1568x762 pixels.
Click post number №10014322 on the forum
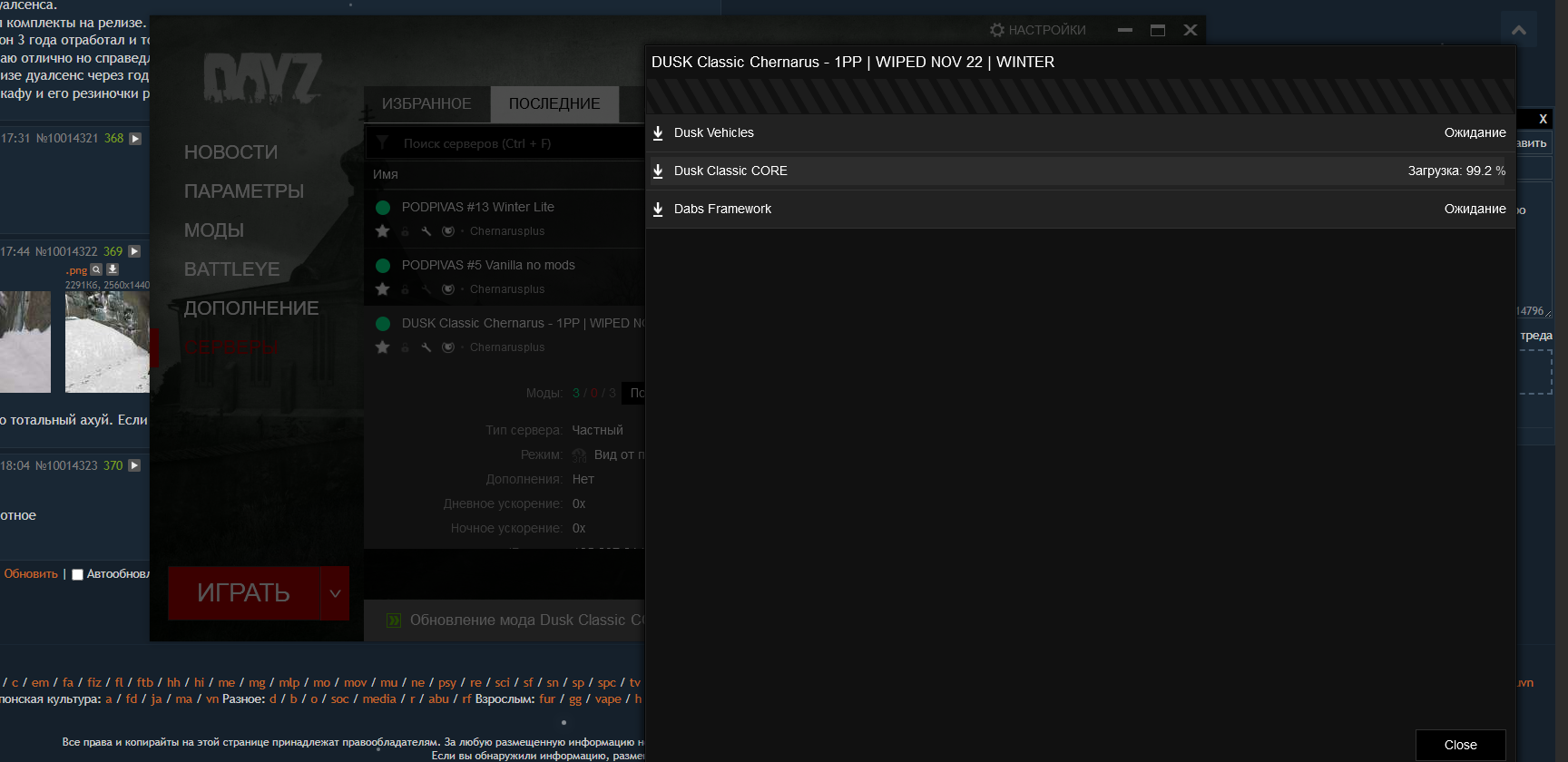coord(66,251)
